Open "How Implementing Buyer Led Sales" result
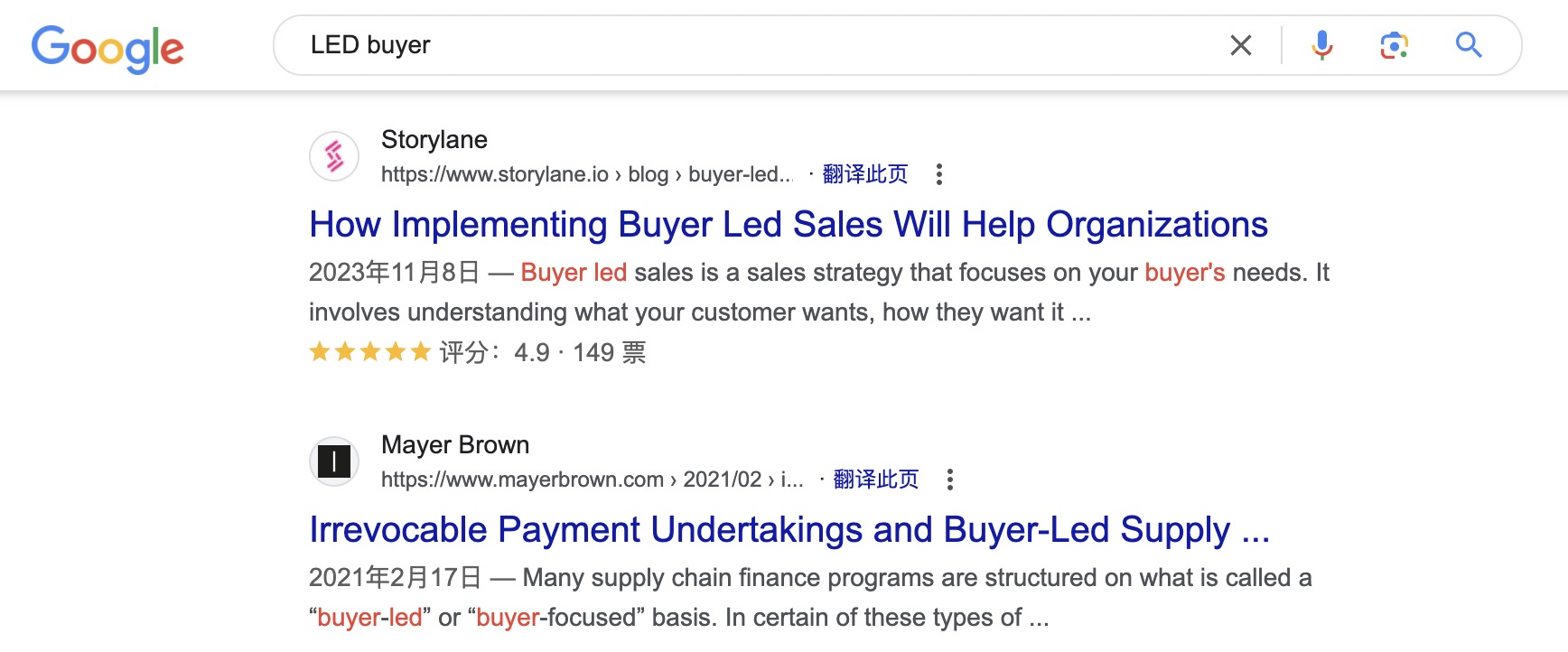Viewport: 1568px width, 652px height. 789,225
